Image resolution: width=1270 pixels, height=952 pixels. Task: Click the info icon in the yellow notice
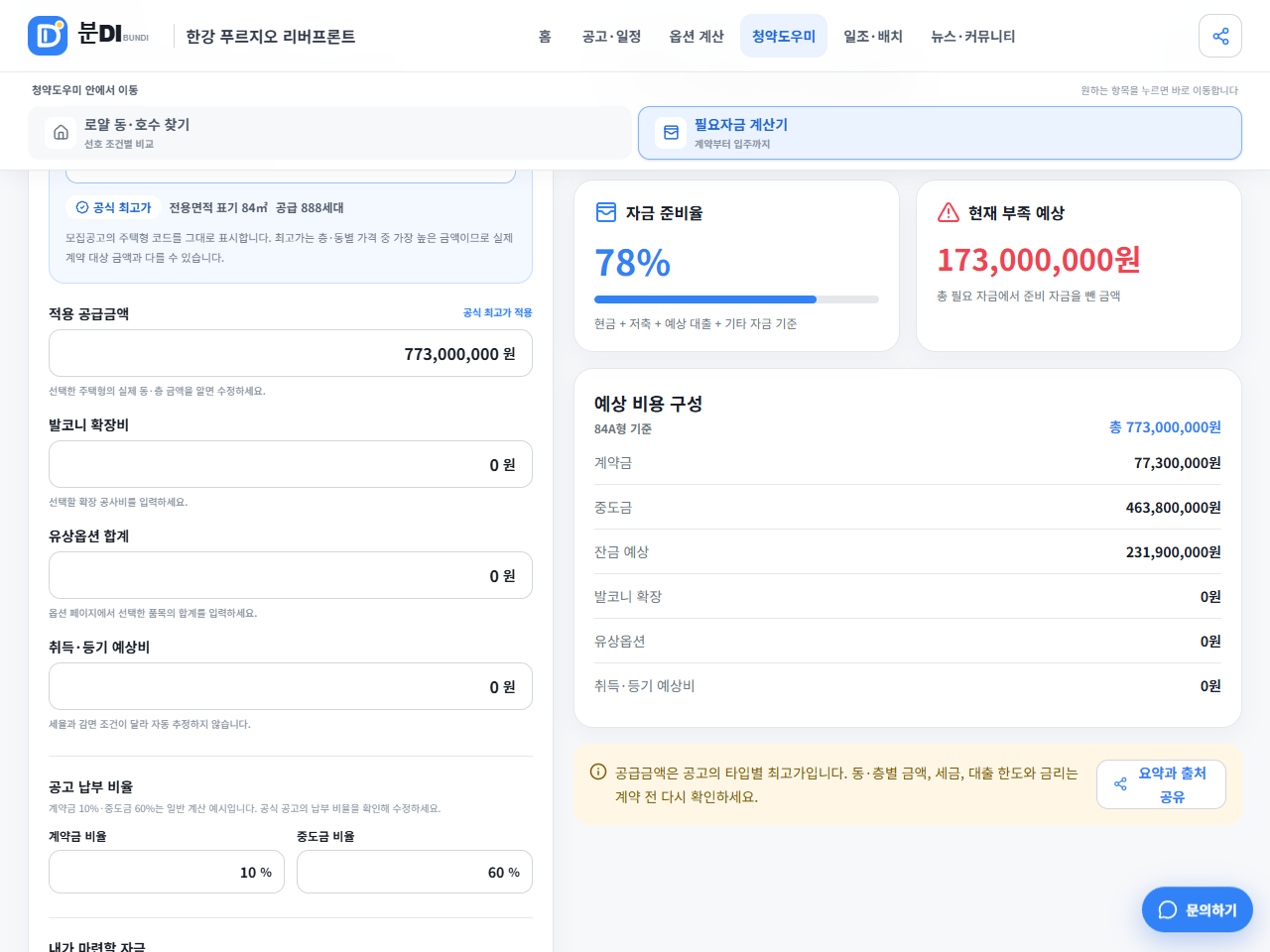598,772
